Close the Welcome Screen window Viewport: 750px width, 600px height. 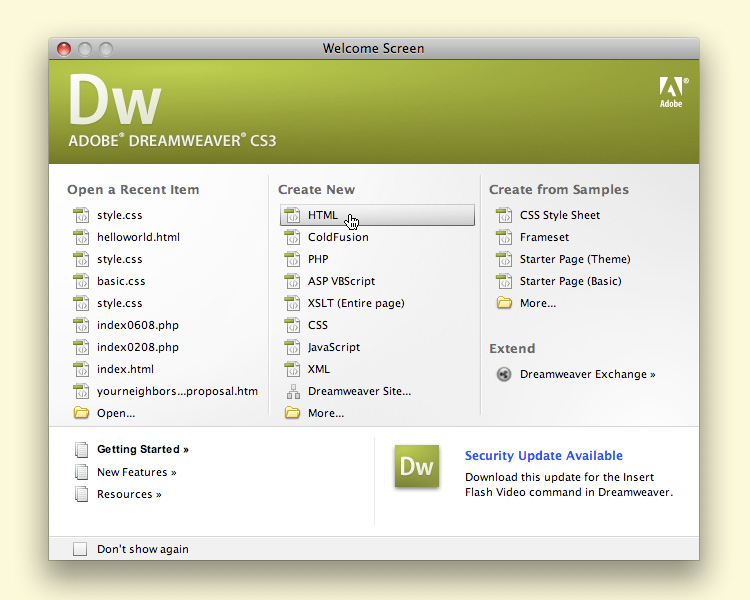pos(64,48)
